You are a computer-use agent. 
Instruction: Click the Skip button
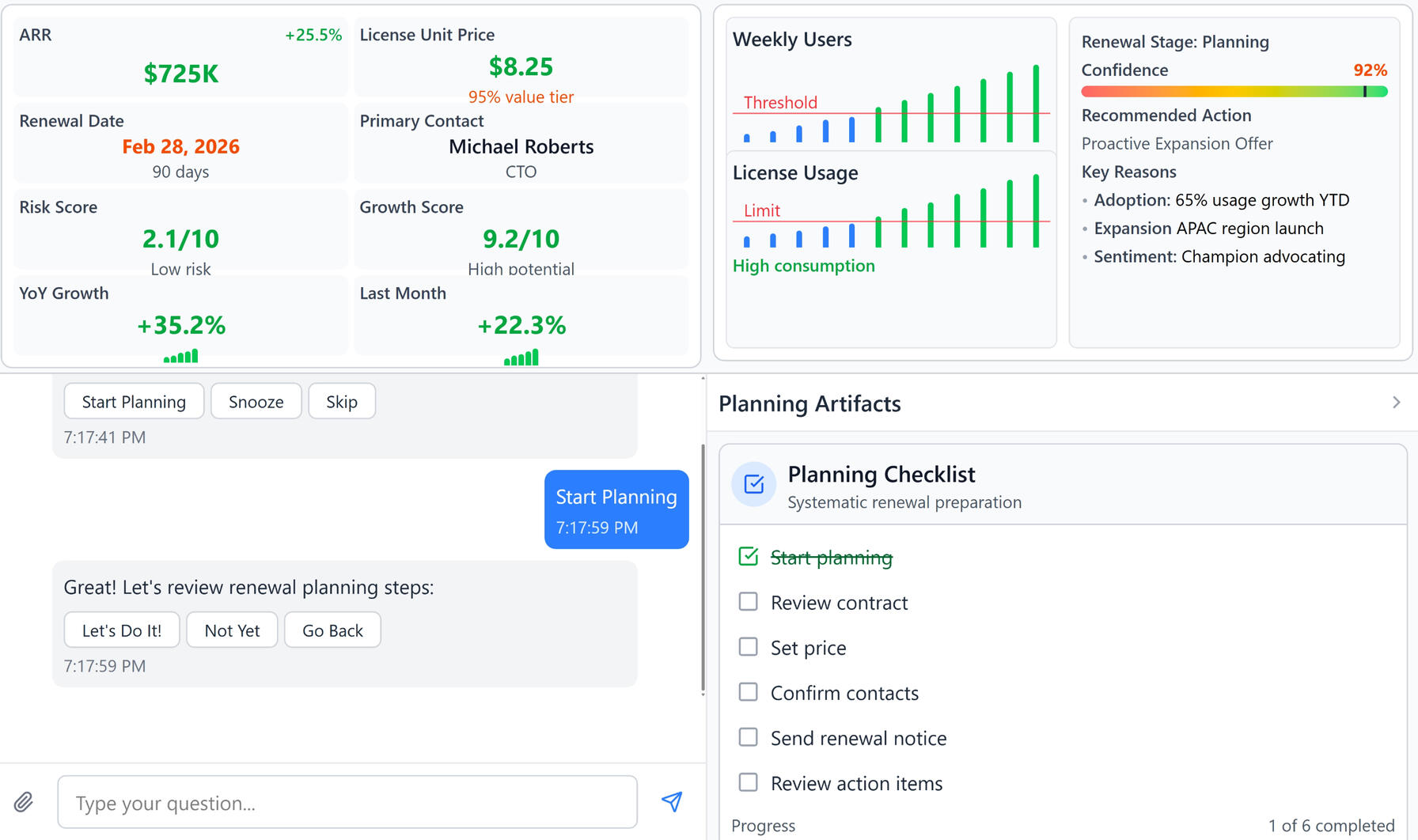342,402
